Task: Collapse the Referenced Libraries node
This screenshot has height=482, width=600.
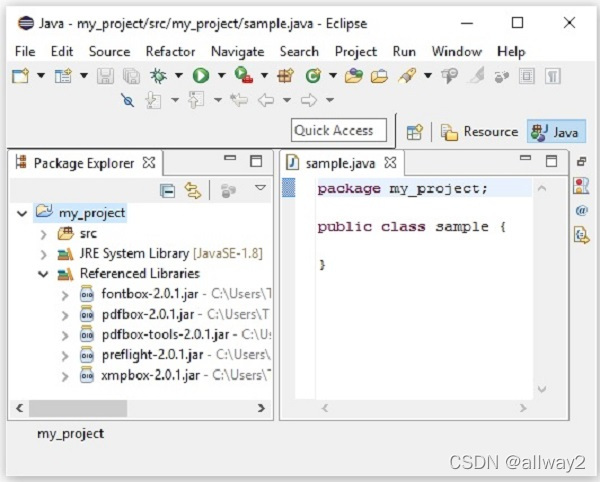Action: pos(43,274)
